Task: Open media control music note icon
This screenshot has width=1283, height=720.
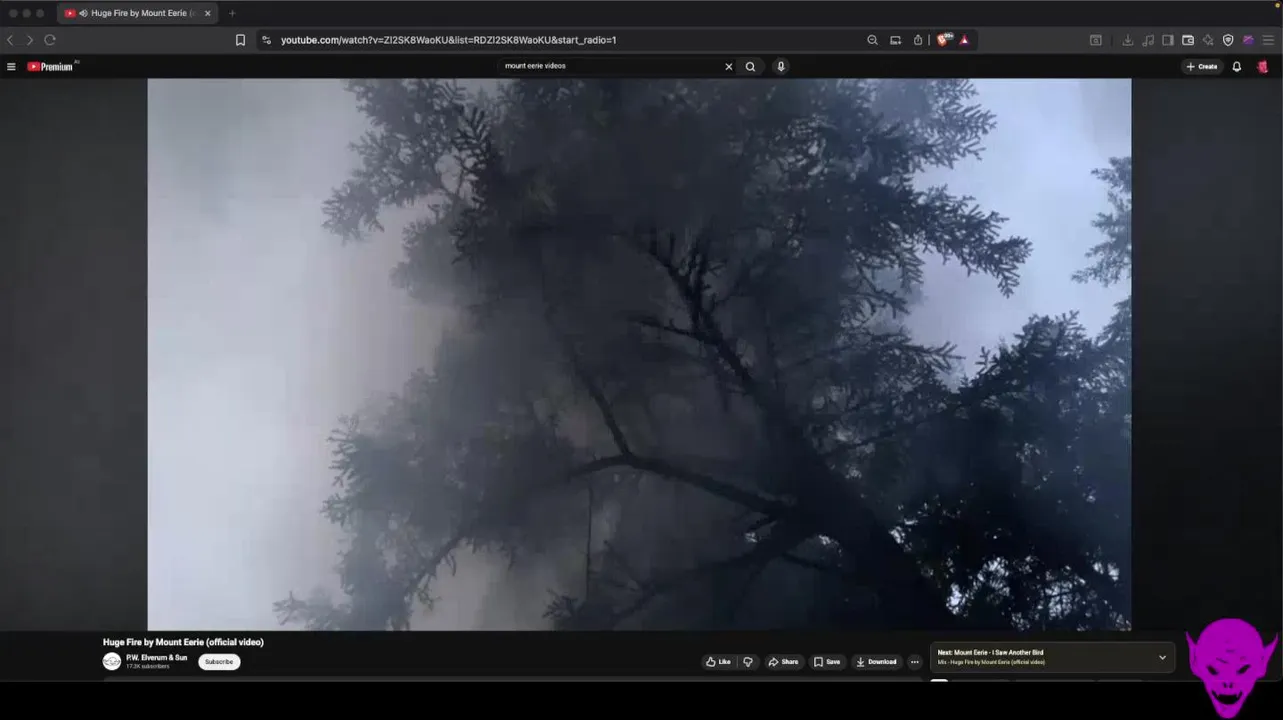Action: click(x=1148, y=40)
